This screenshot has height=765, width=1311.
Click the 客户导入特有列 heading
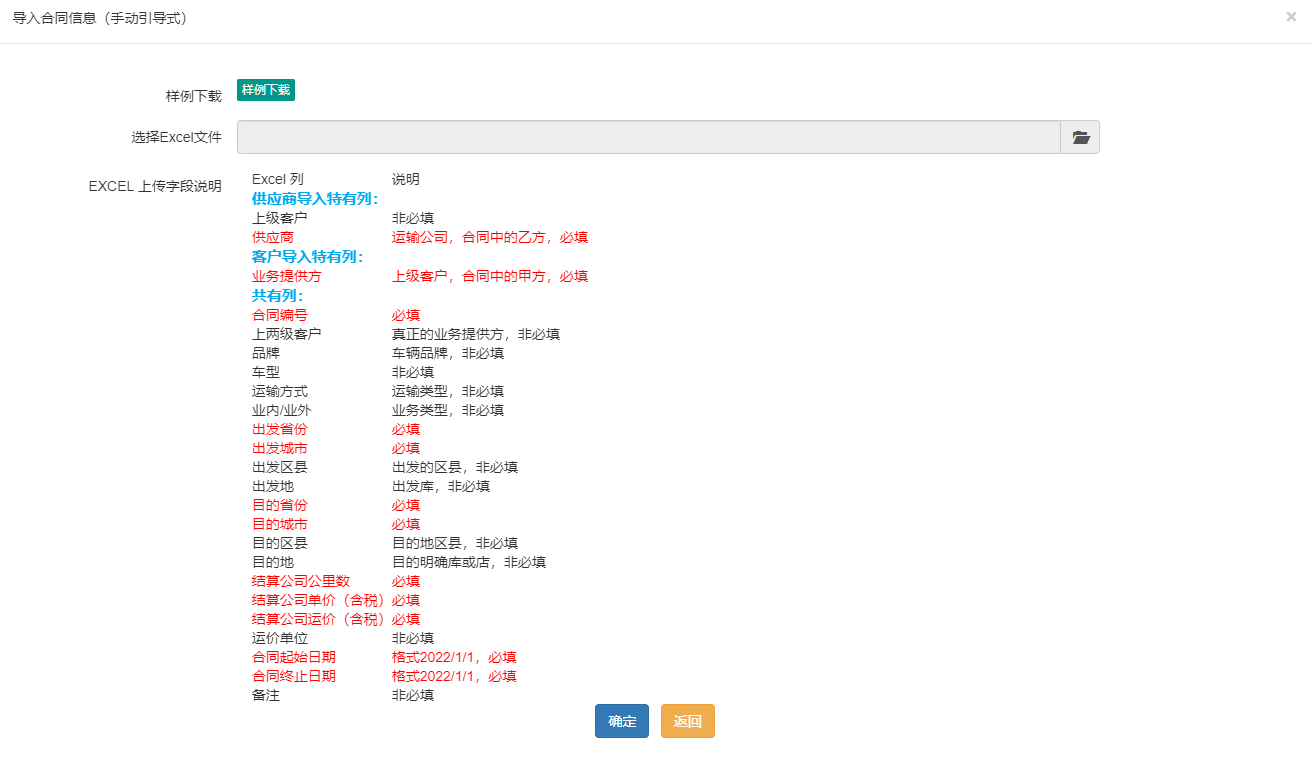click(308, 257)
